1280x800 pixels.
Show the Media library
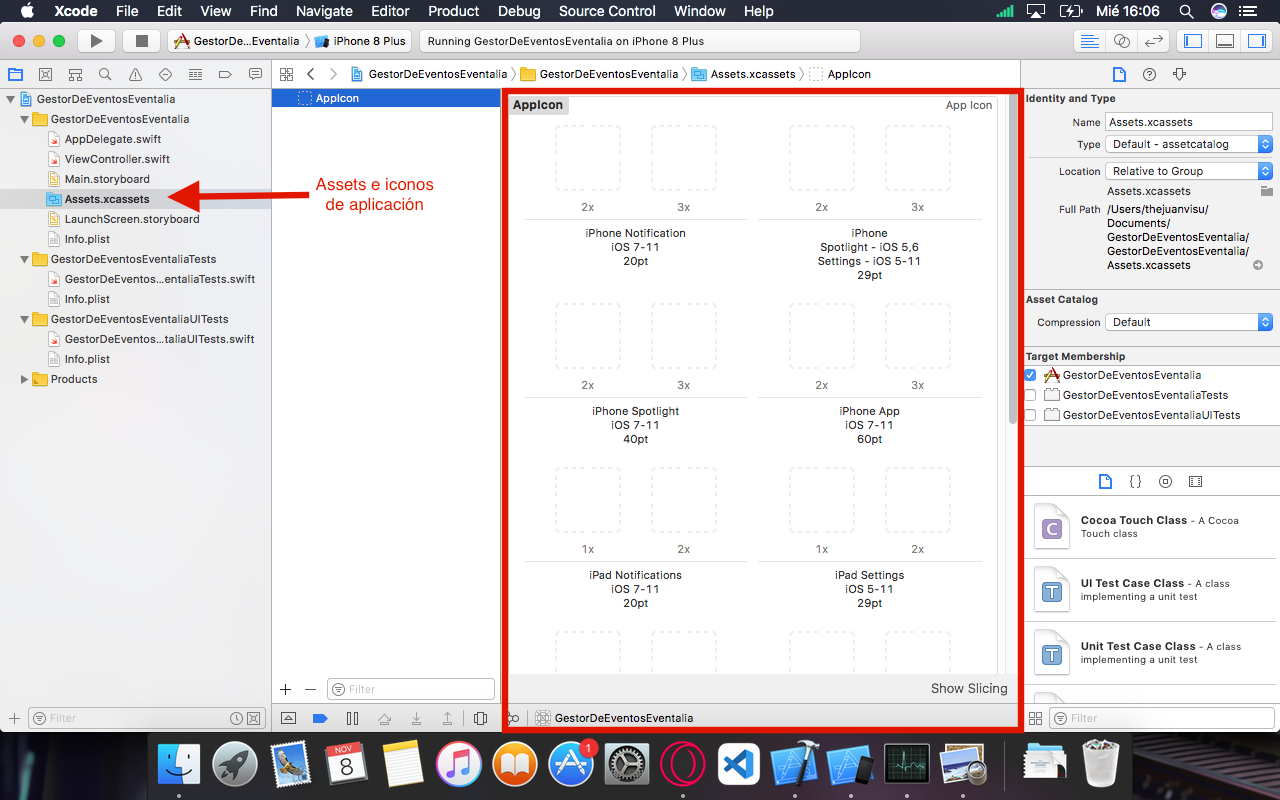[x=1195, y=481]
